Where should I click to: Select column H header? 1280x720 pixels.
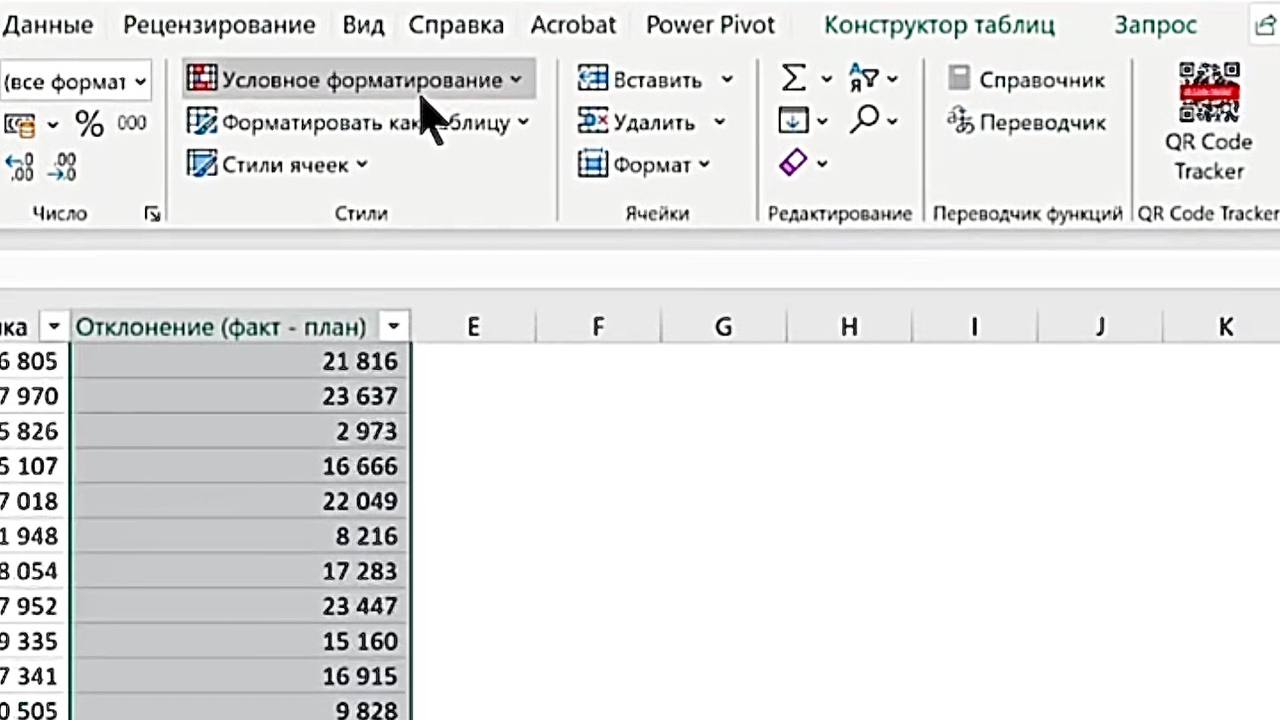(x=849, y=327)
